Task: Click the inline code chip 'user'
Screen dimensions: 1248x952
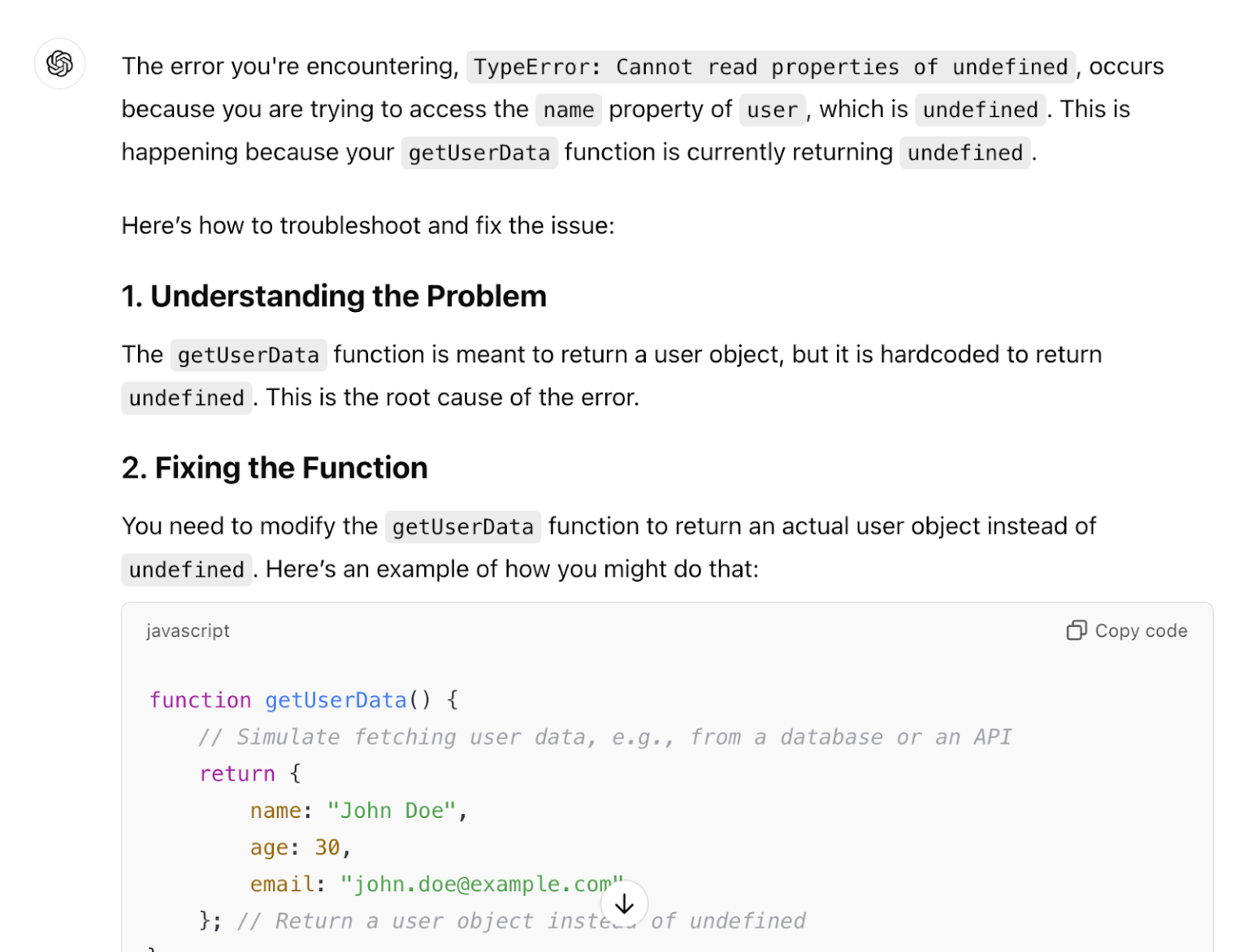Action: tap(772, 110)
